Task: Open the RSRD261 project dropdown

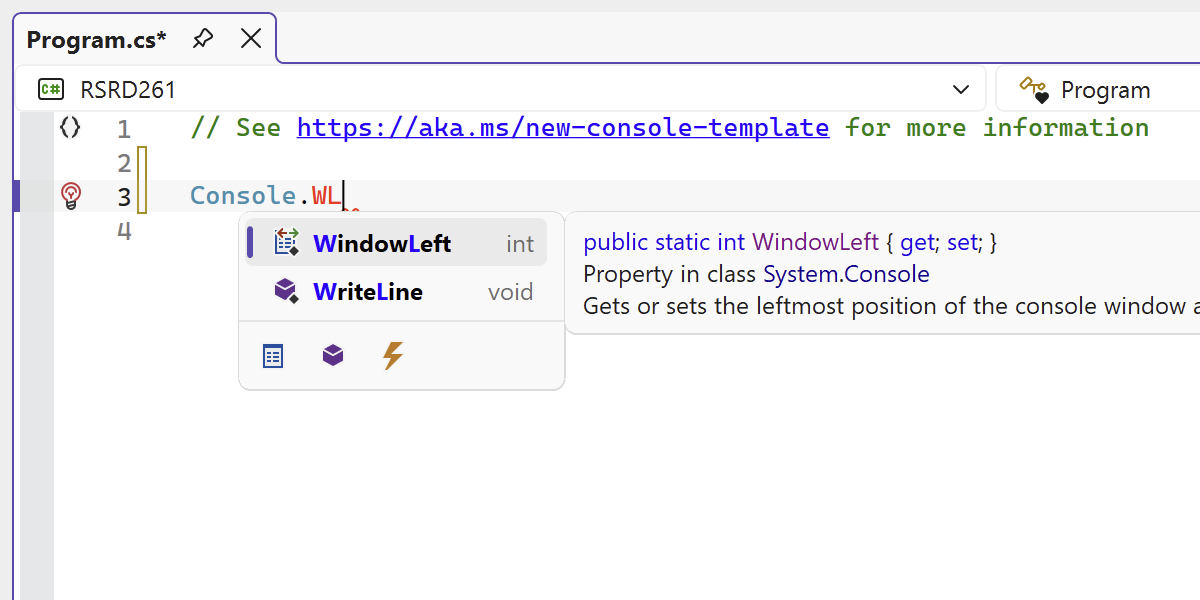Action: pos(961,90)
